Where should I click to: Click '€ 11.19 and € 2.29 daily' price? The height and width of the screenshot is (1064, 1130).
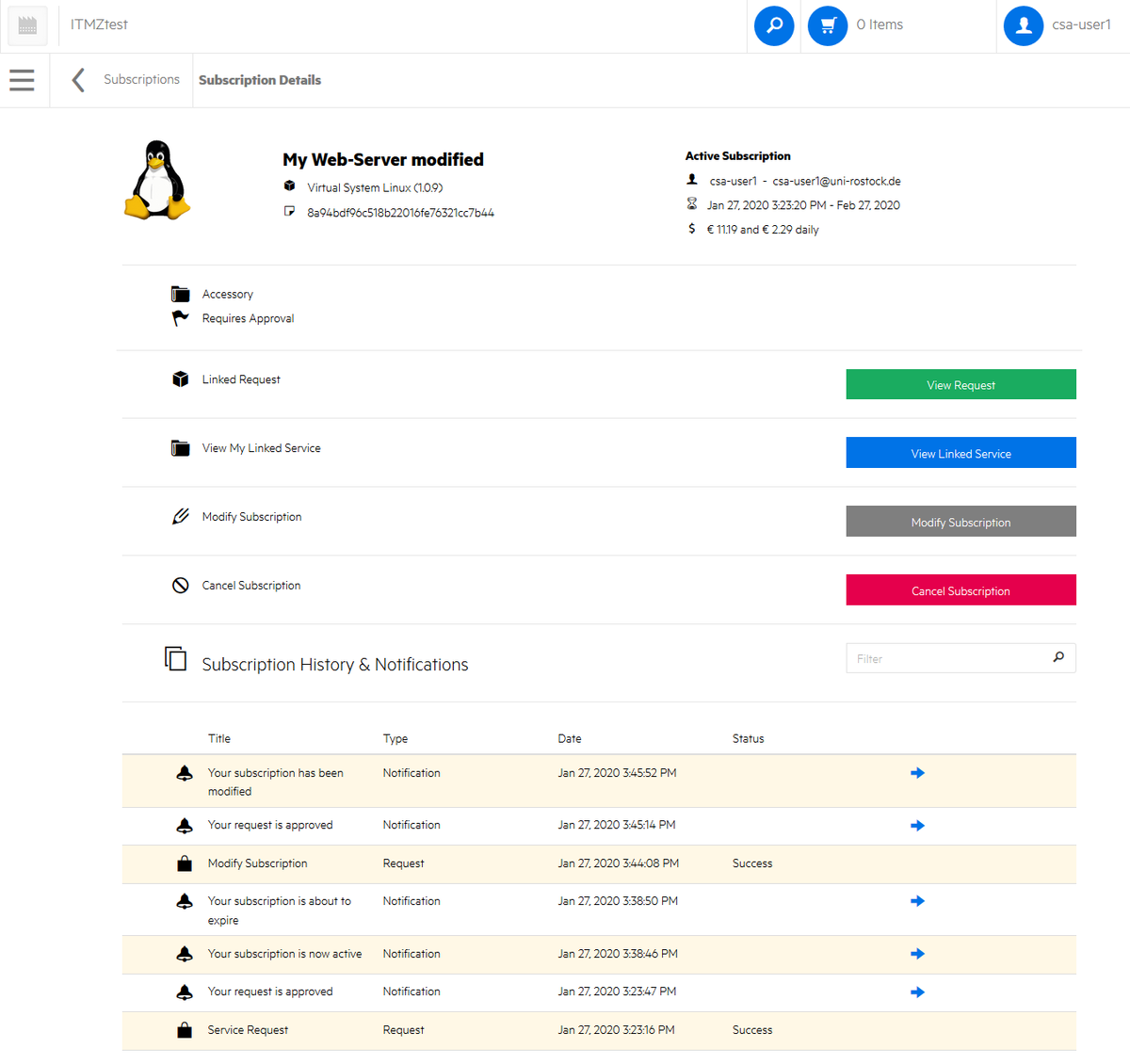click(763, 230)
